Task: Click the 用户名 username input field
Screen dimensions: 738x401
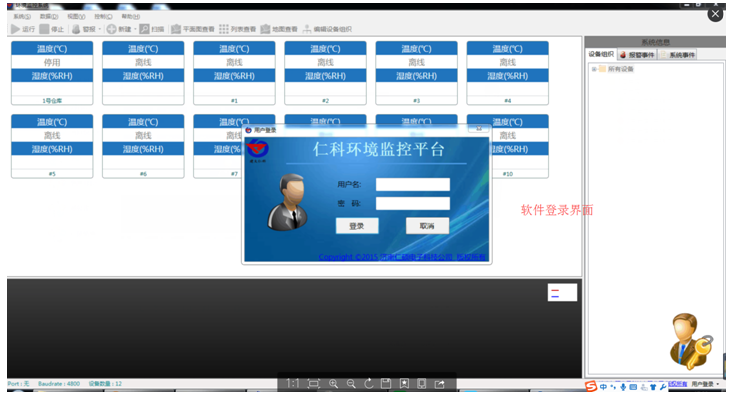Action: coord(413,184)
